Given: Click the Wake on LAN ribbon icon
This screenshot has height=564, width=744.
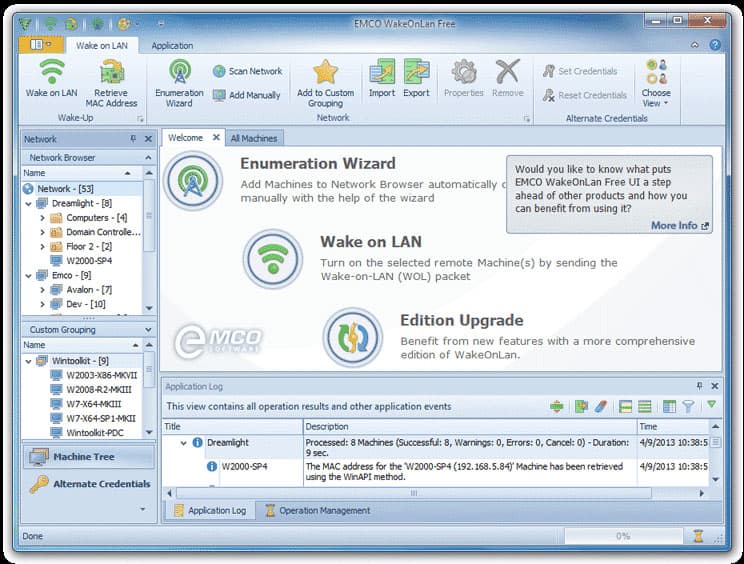Looking at the screenshot, I should click(51, 78).
